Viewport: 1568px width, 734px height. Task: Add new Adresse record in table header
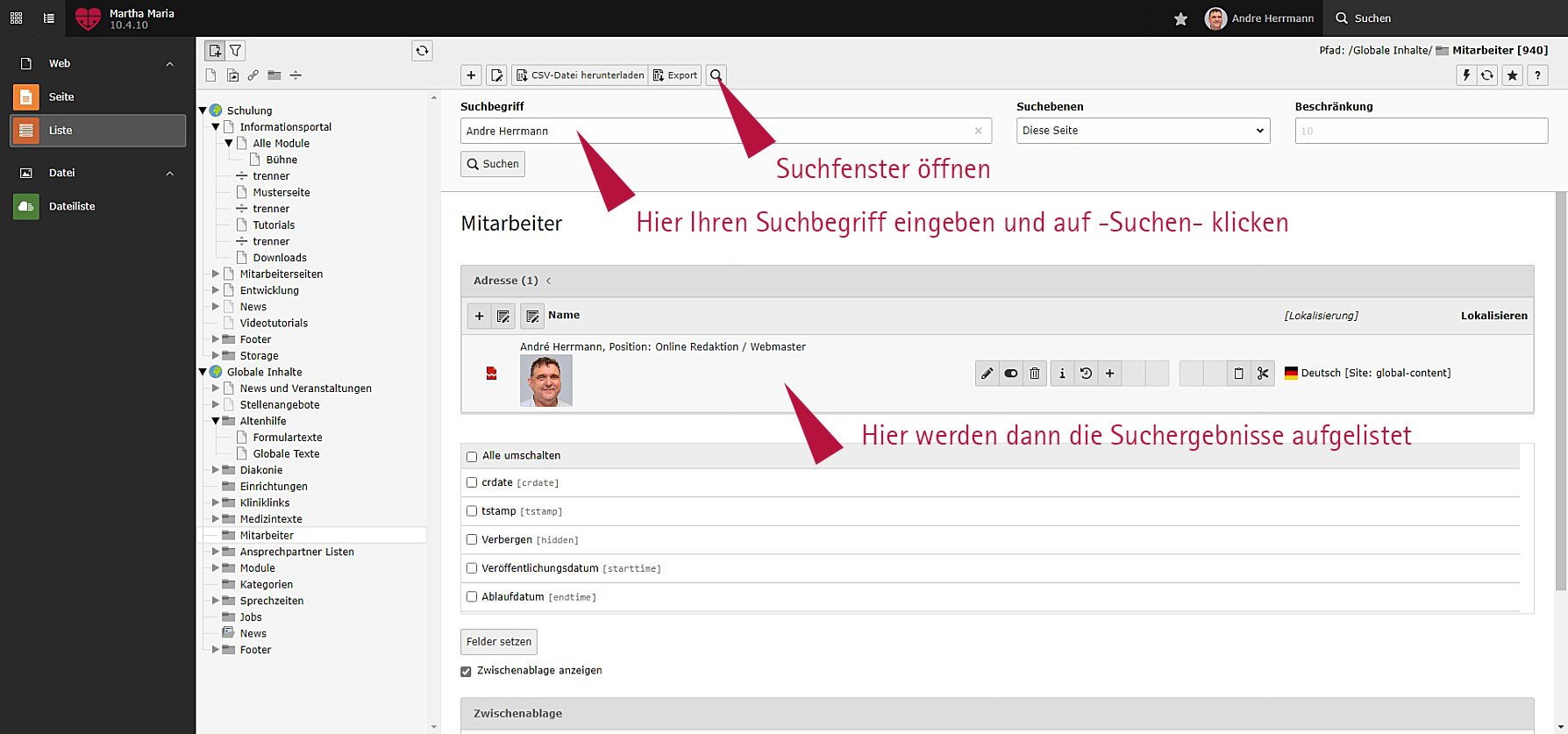pyautogui.click(x=479, y=316)
